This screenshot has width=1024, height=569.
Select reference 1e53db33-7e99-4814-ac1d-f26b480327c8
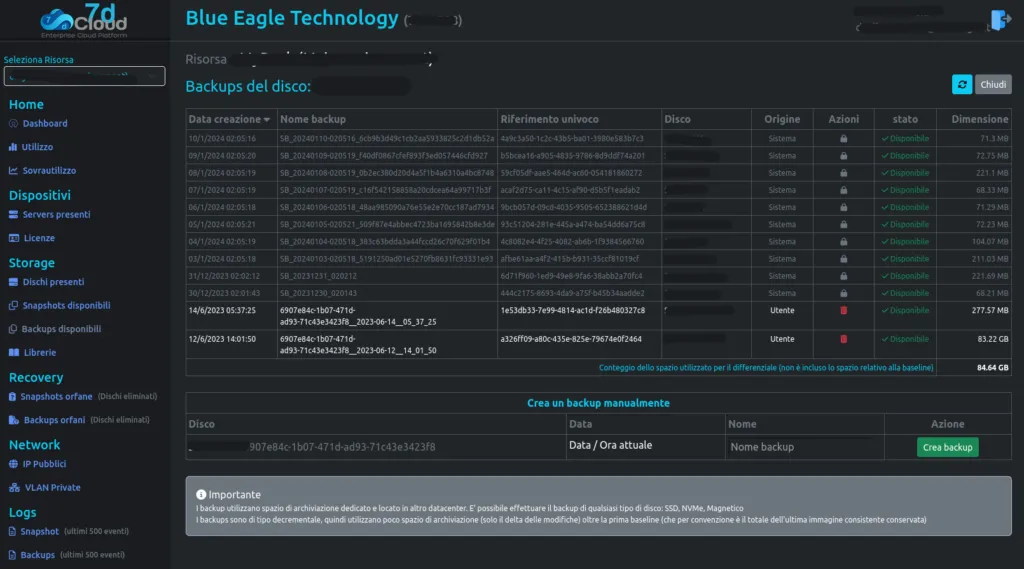(x=572, y=310)
